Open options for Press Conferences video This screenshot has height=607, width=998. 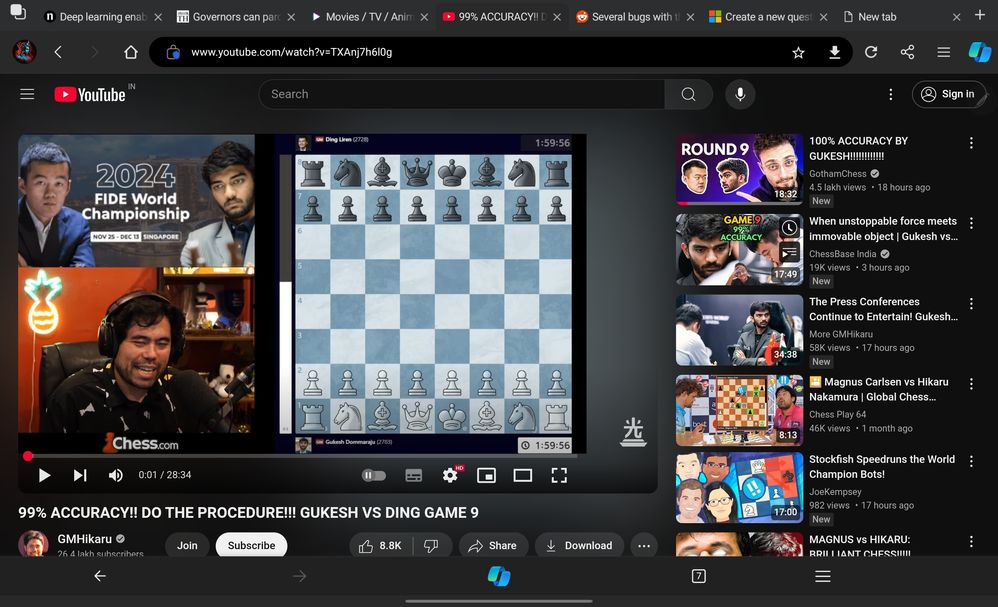[x=971, y=304]
